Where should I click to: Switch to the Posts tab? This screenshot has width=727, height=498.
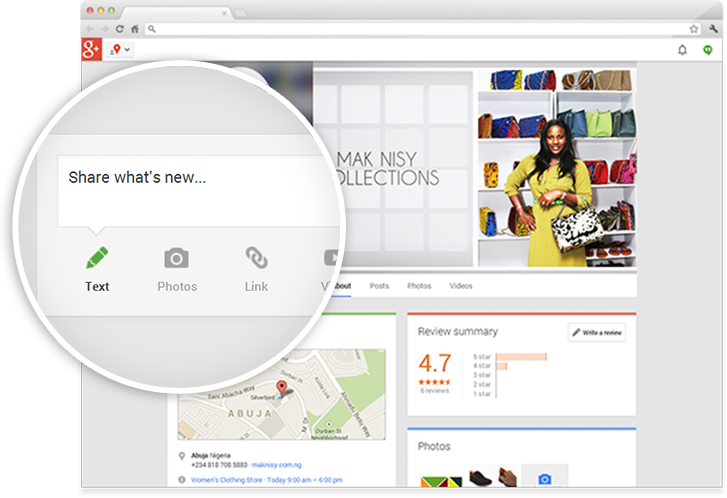(379, 286)
